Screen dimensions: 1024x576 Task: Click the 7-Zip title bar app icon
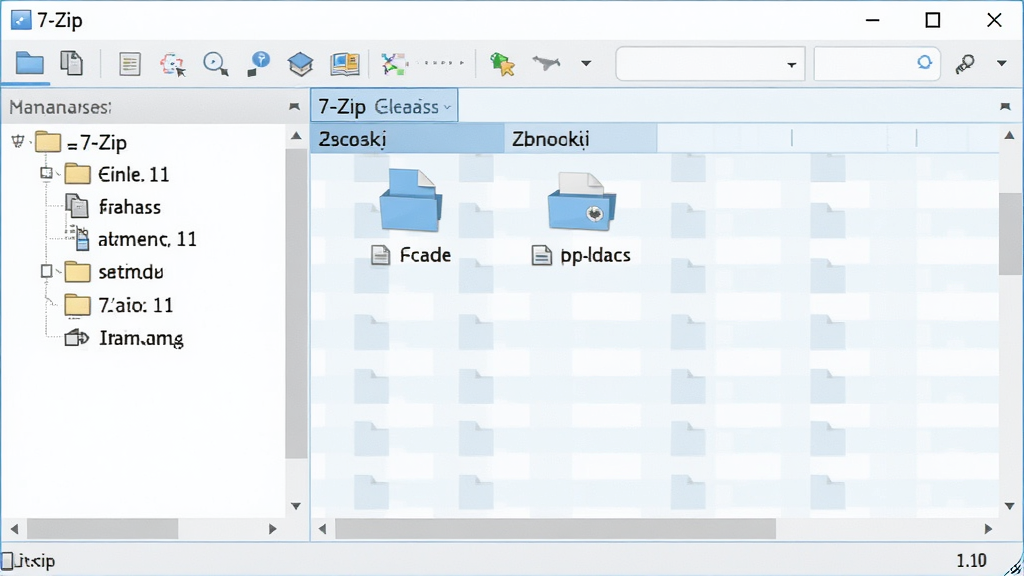(x=21, y=20)
